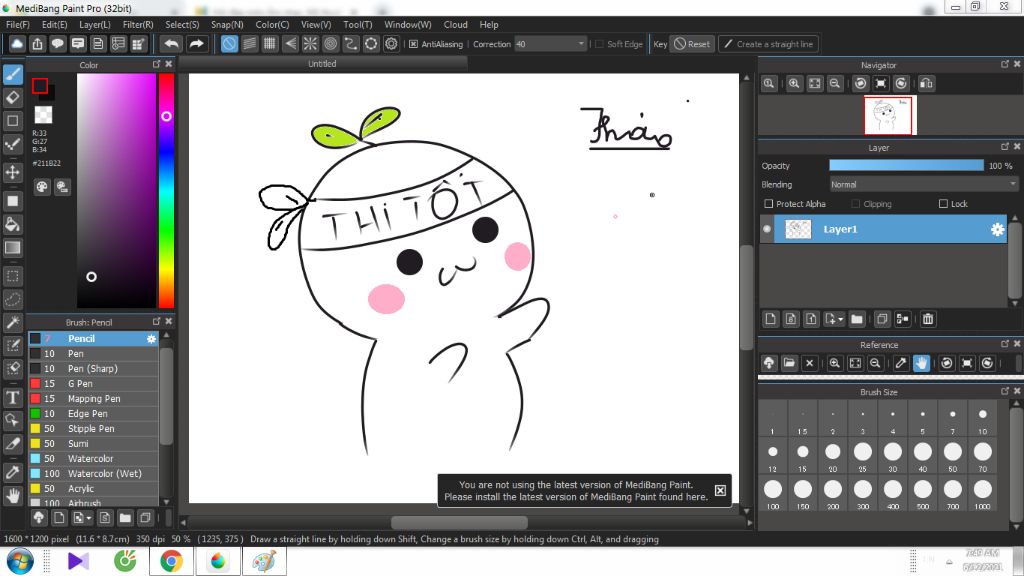Check the Protect Alpha checkbox
Screen dimensions: 1024x576
point(769,204)
